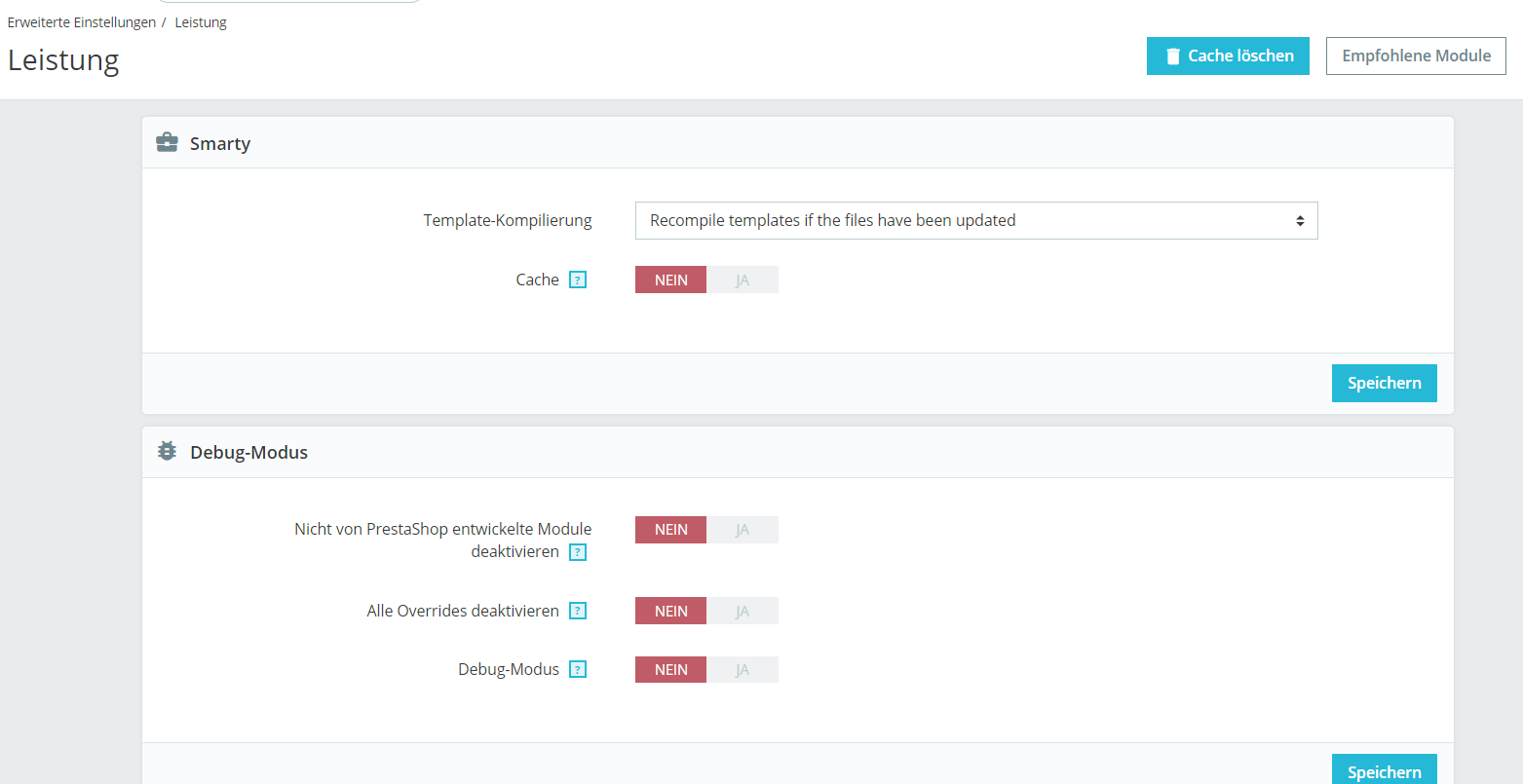Save the Smarty section with Speichern
This screenshot has height=784, width=1523.
tap(1384, 383)
